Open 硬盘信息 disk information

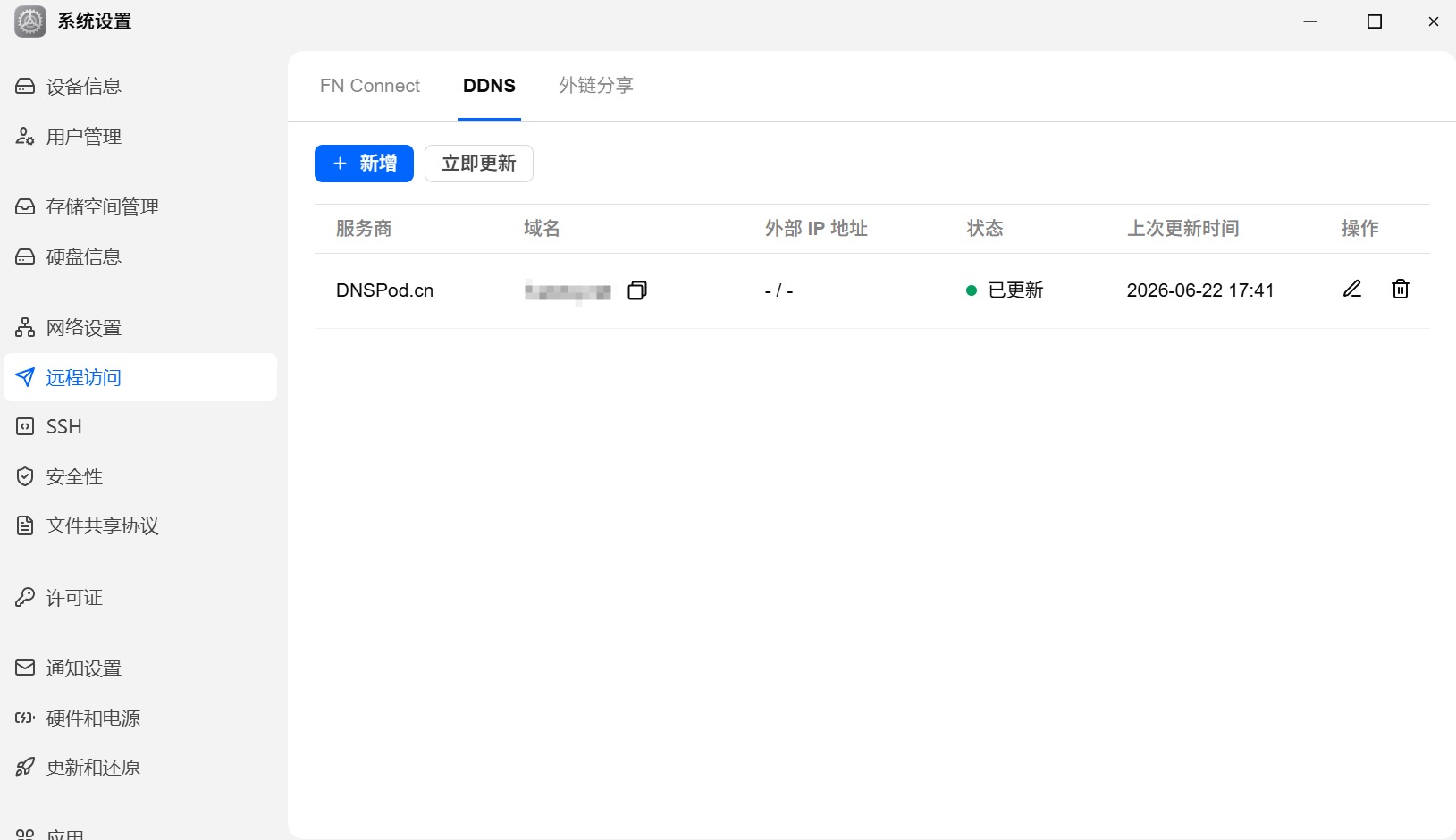140,256
